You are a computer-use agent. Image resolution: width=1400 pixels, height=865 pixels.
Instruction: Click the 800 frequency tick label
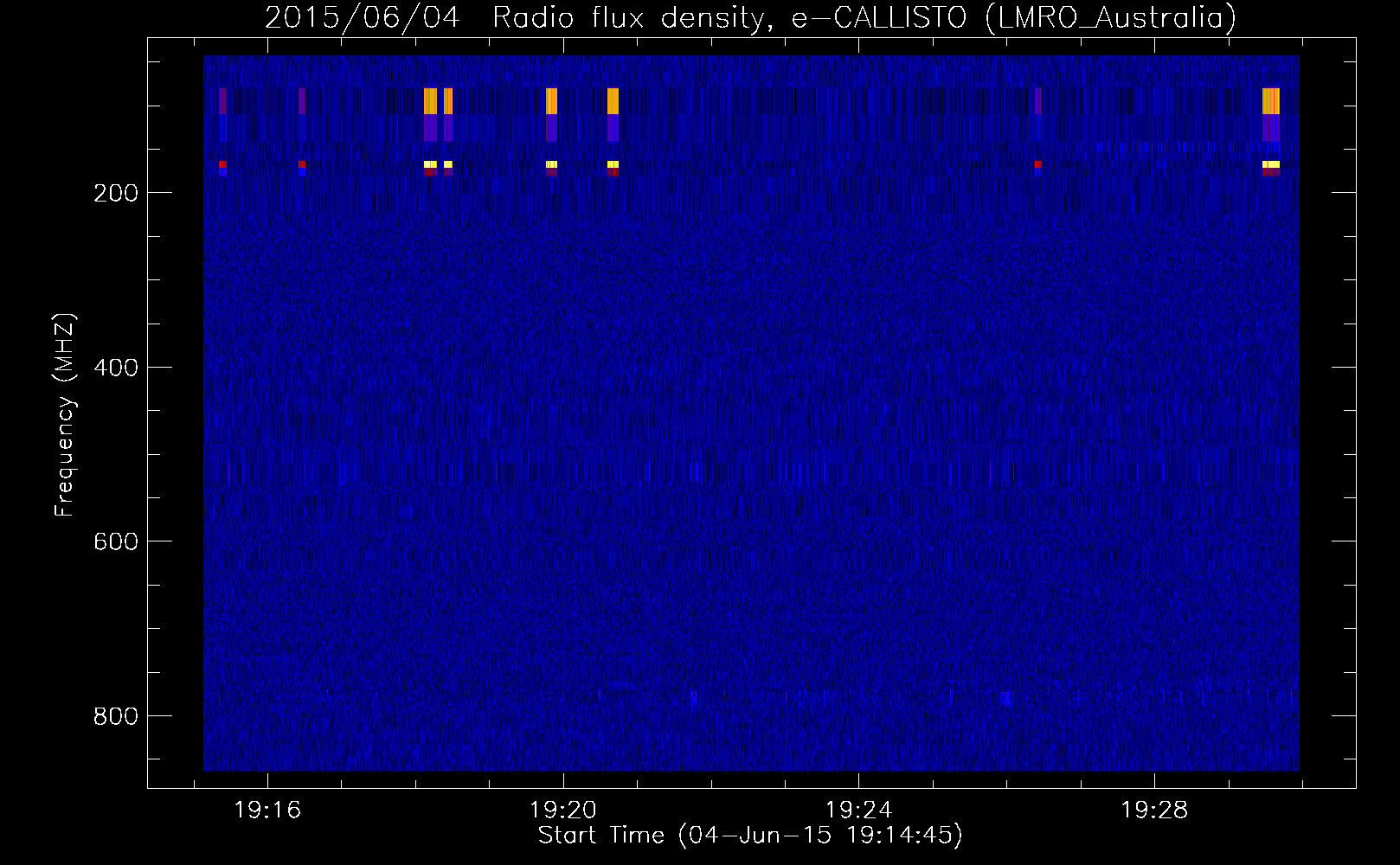click(x=116, y=716)
